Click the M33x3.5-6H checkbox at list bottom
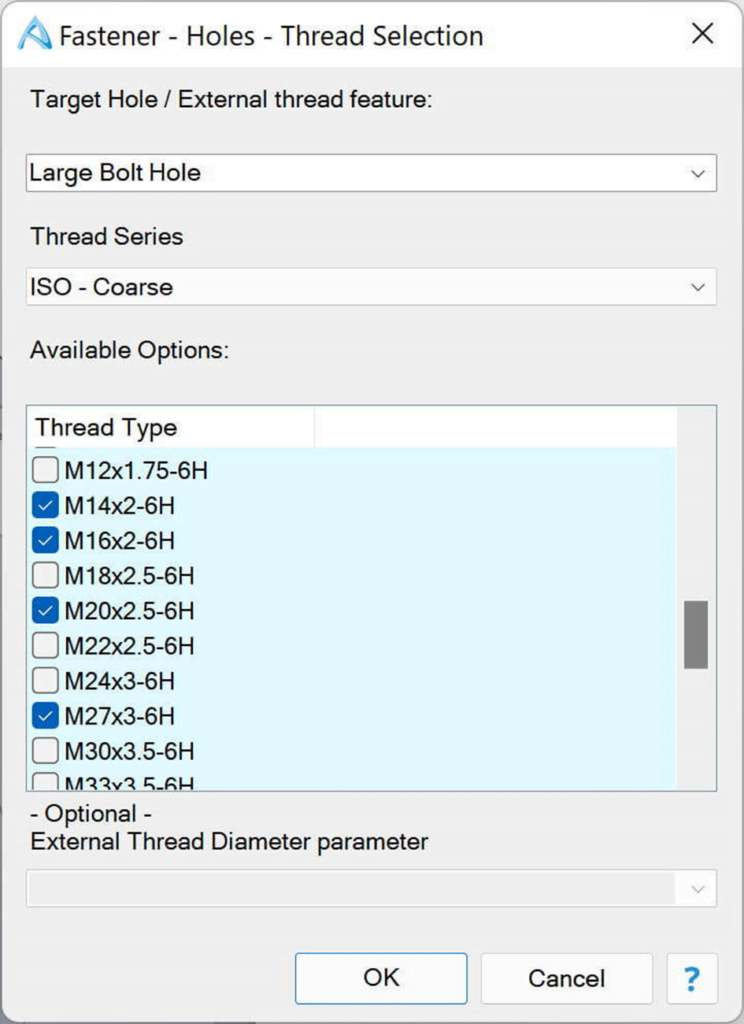This screenshot has height=1024, width=744. [x=46, y=782]
